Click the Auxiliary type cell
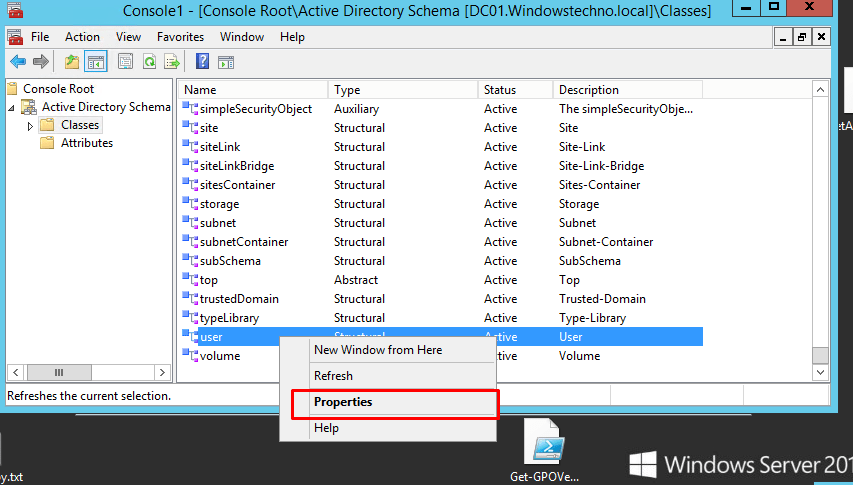853x485 pixels. [x=356, y=109]
